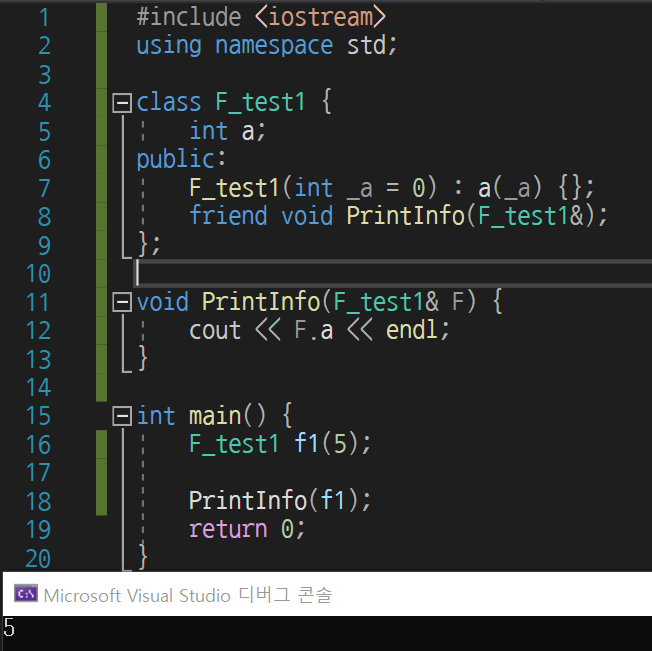Click 'main()' on line 15

(227, 416)
